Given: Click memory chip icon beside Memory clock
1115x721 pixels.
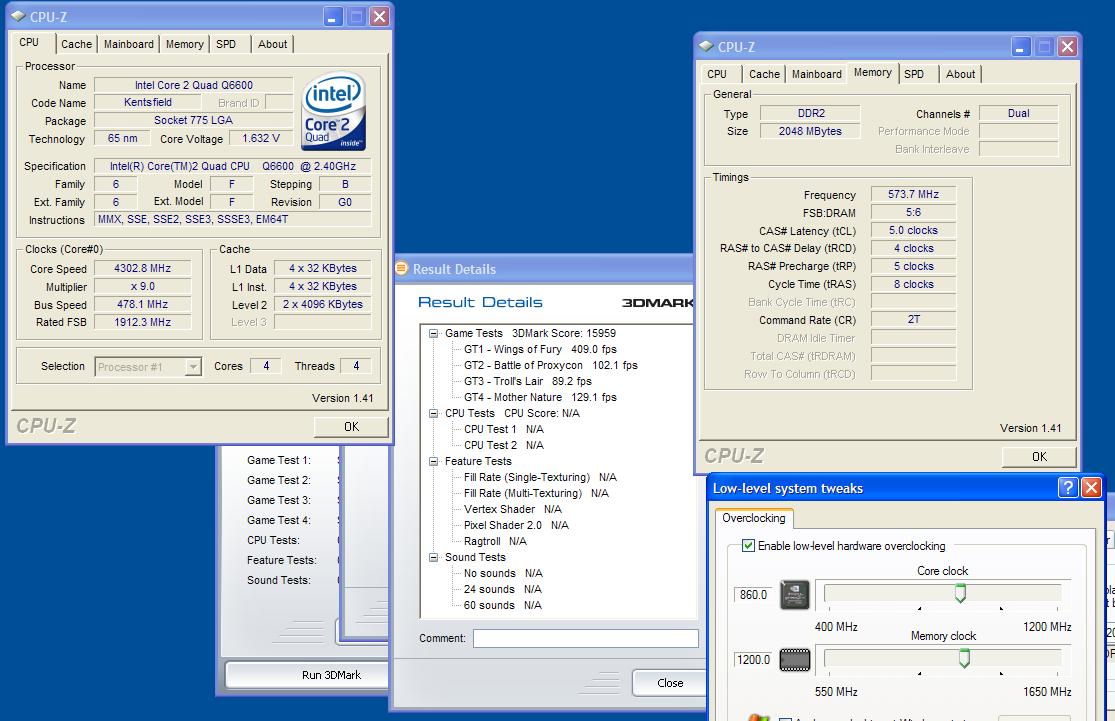Looking at the screenshot, I should [x=795, y=660].
